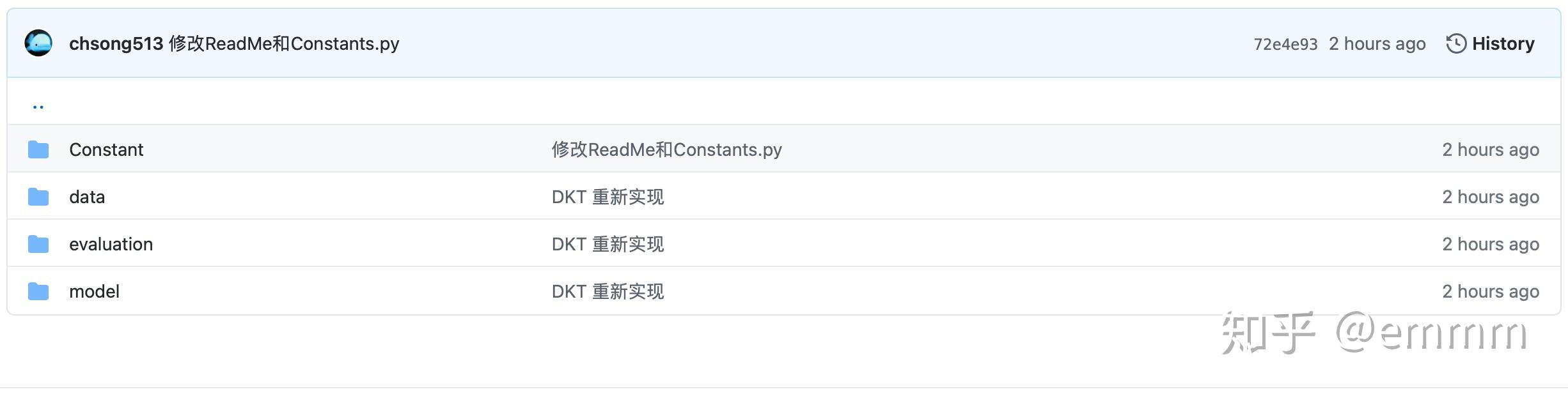Viewport: 1568px width, 396px height.
Task: Open the model folder link
Action: 94,291
